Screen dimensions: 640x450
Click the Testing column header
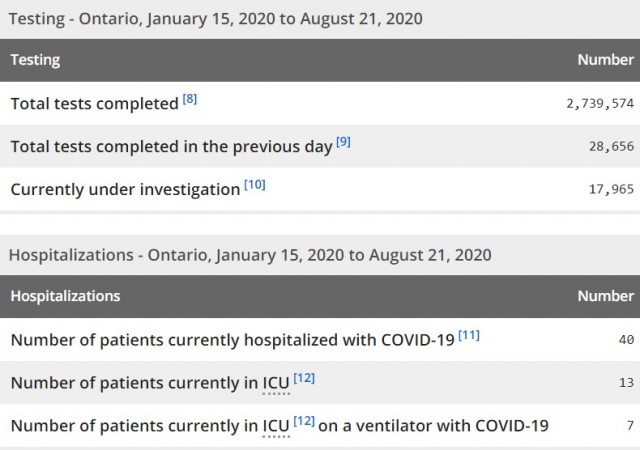click(35, 60)
